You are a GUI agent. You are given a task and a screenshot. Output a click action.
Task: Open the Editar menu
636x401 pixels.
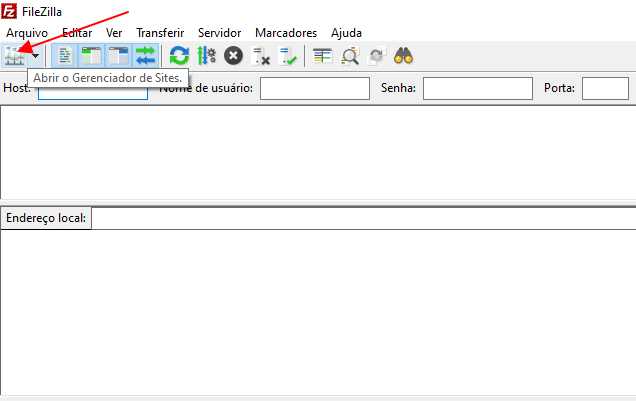click(77, 33)
